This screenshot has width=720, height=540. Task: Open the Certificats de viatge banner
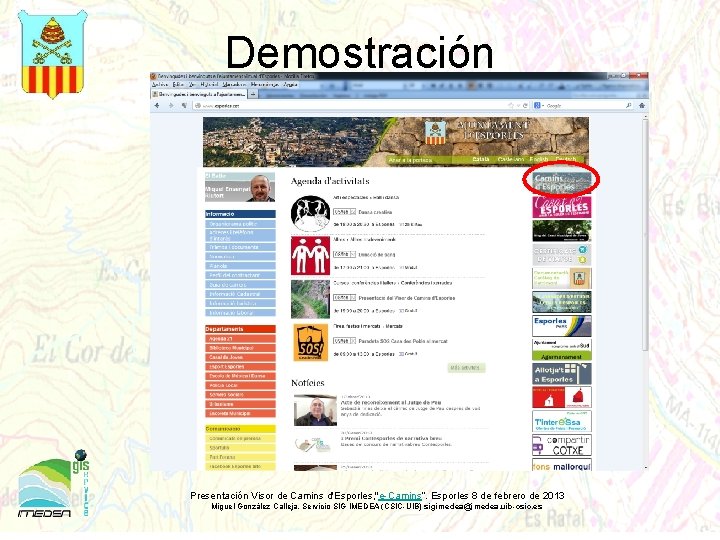click(x=562, y=255)
